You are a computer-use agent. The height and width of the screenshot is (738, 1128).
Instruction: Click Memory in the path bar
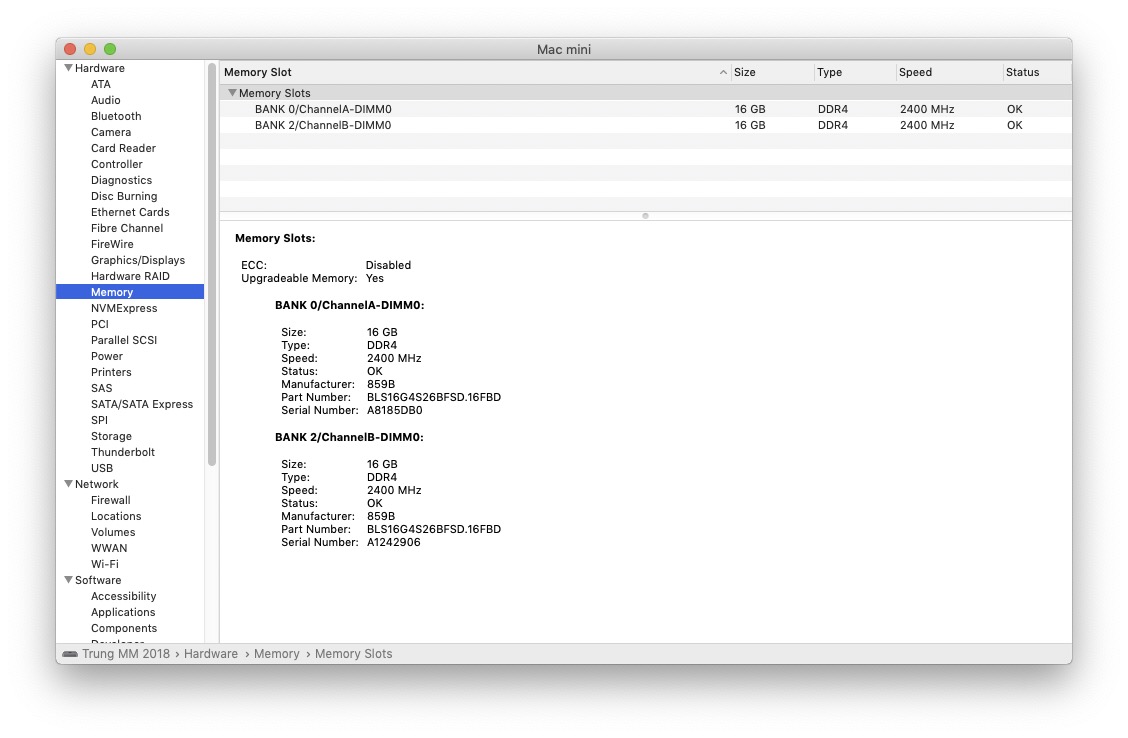point(276,654)
